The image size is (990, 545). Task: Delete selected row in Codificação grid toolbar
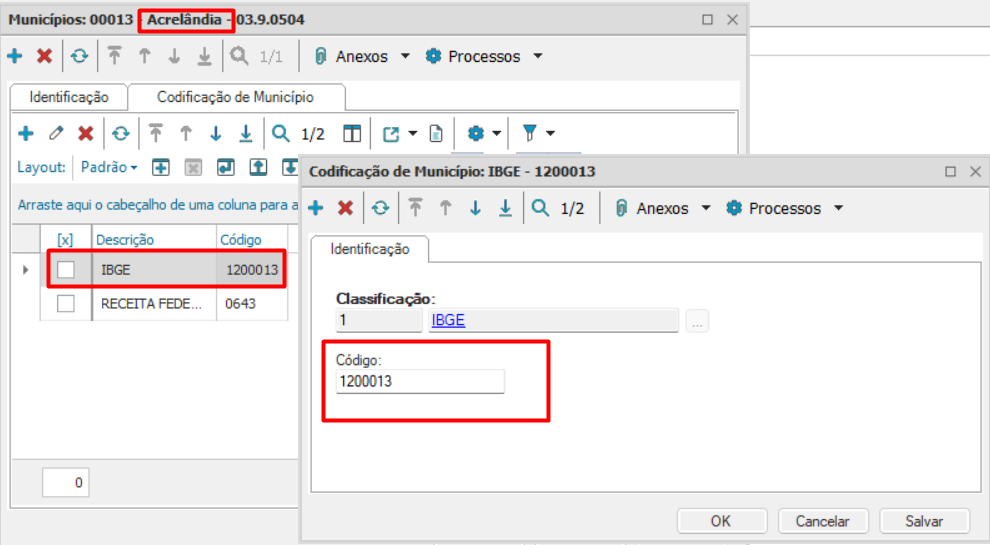click(x=86, y=133)
